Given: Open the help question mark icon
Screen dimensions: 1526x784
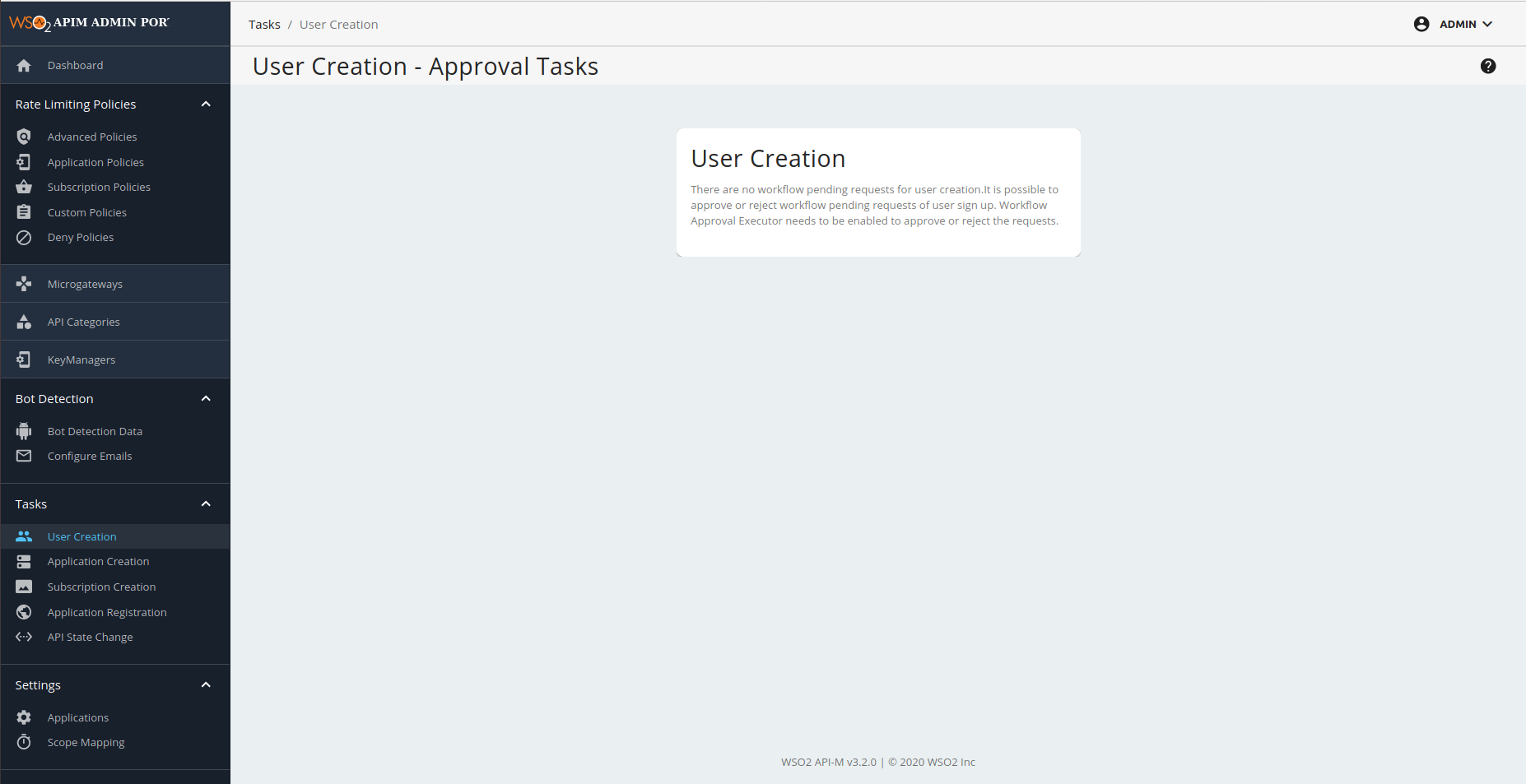Looking at the screenshot, I should click(1488, 66).
